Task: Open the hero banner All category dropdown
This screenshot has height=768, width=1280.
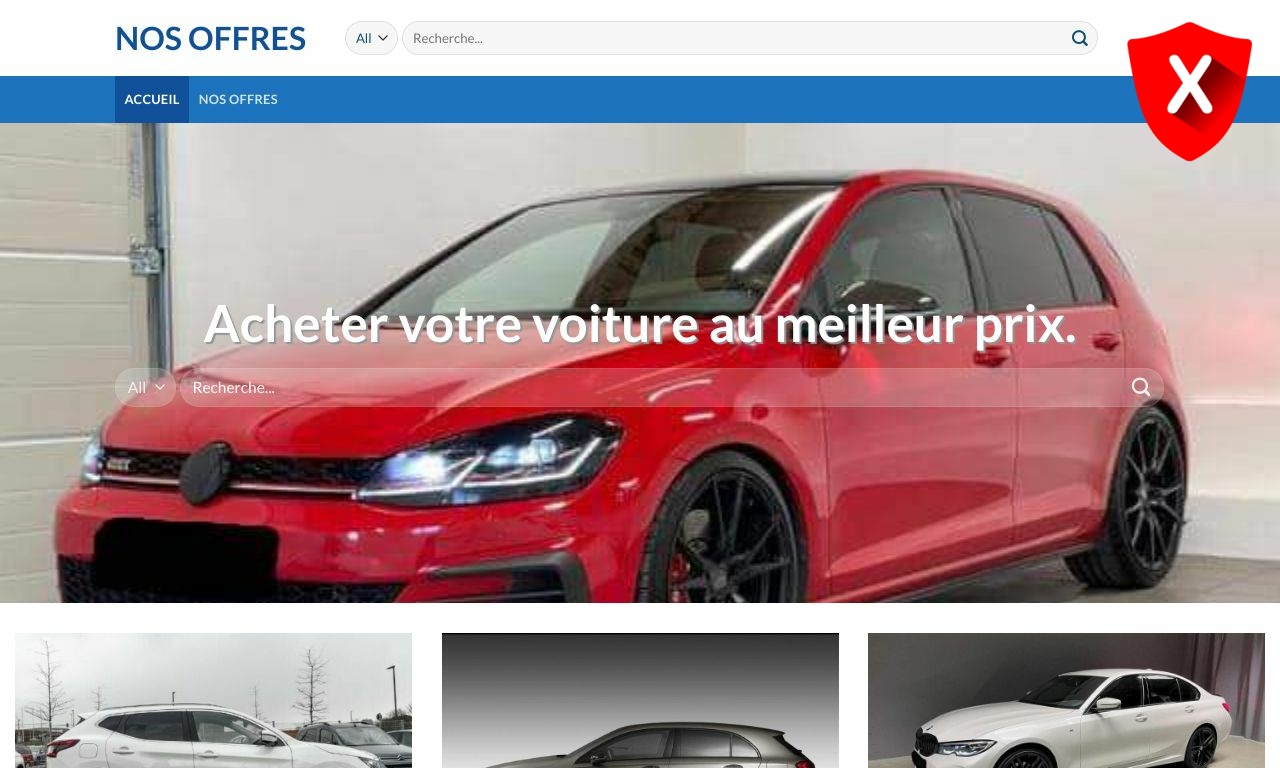Action: [x=145, y=387]
